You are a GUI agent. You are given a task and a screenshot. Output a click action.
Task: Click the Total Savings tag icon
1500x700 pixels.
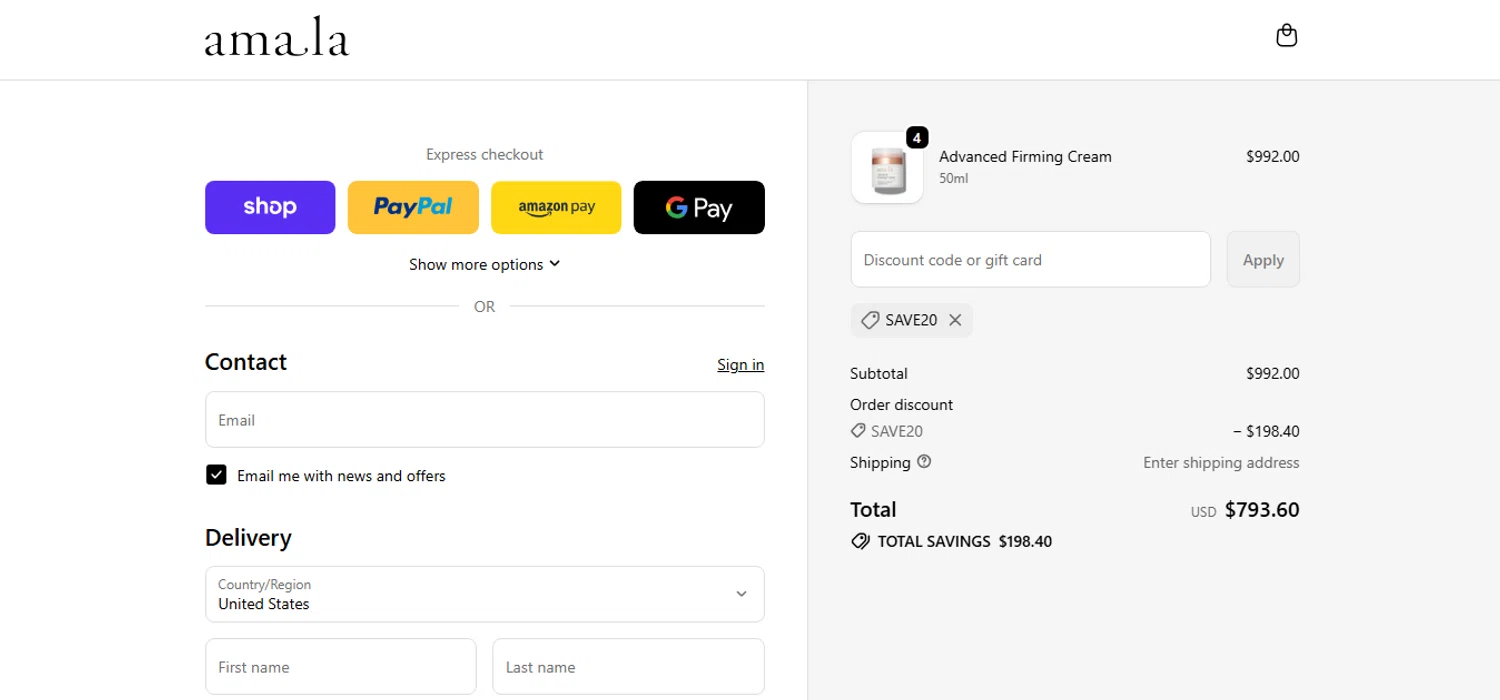(860, 541)
